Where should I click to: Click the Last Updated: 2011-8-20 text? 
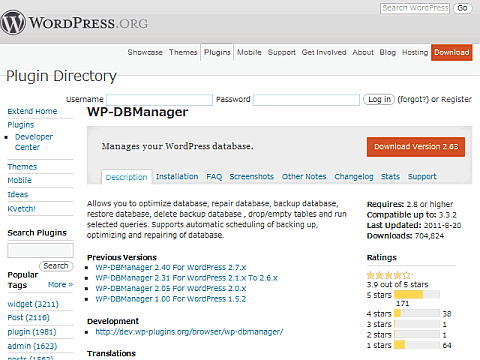[x=414, y=225]
